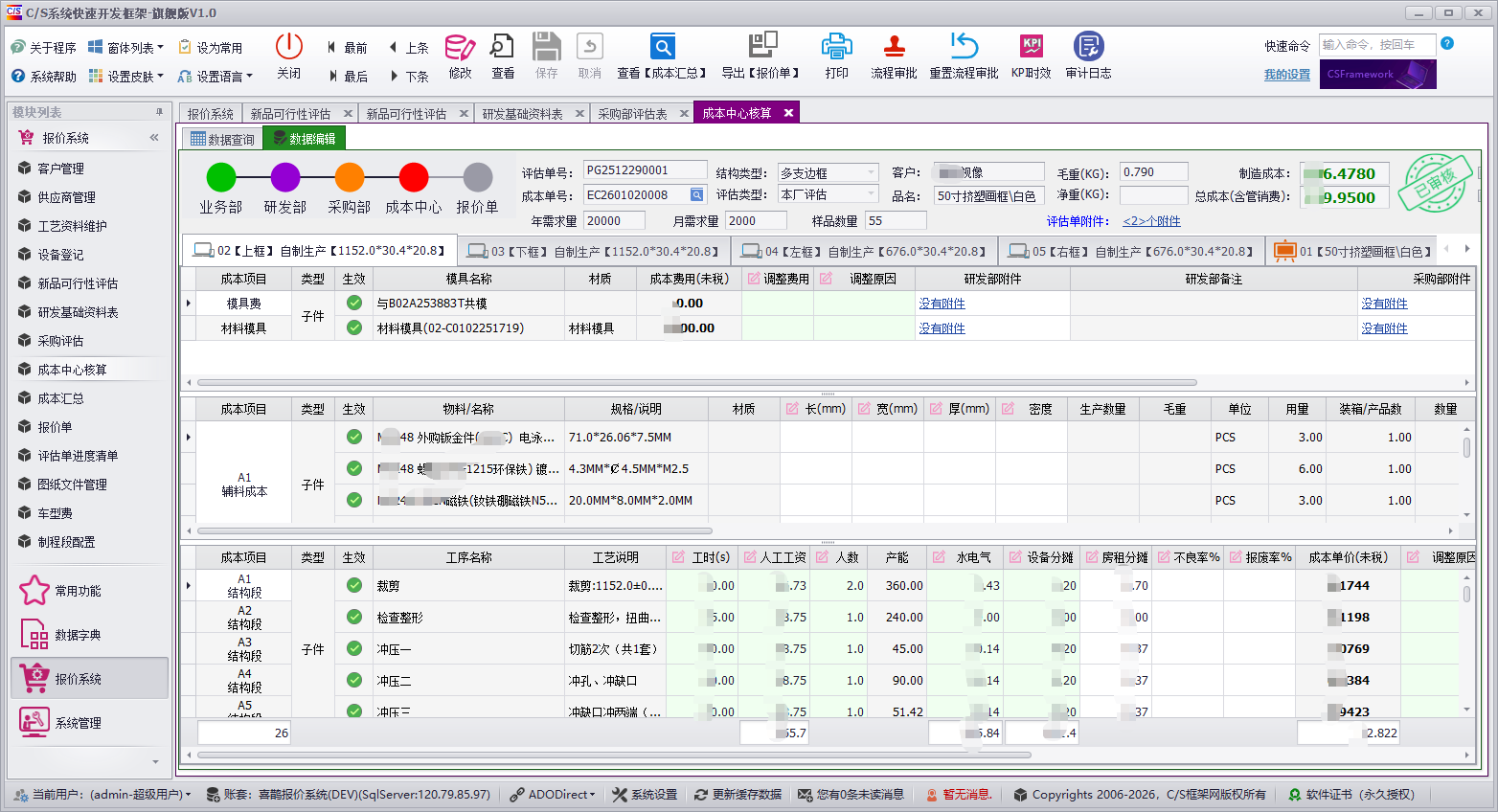Click the blue help question icon
The height and width of the screenshot is (812, 1498).
1447,44
